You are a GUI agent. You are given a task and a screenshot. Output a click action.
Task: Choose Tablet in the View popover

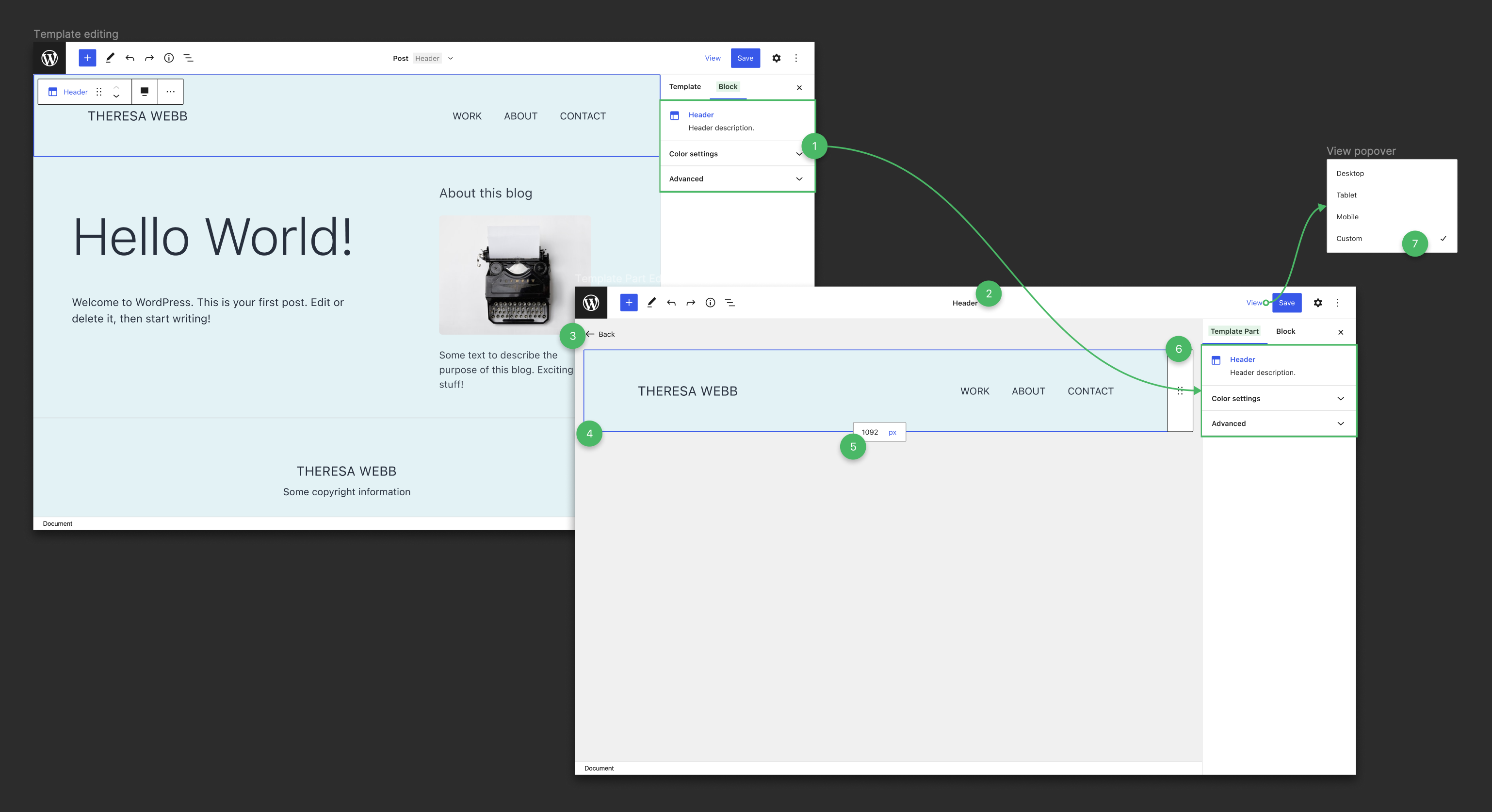1346,195
